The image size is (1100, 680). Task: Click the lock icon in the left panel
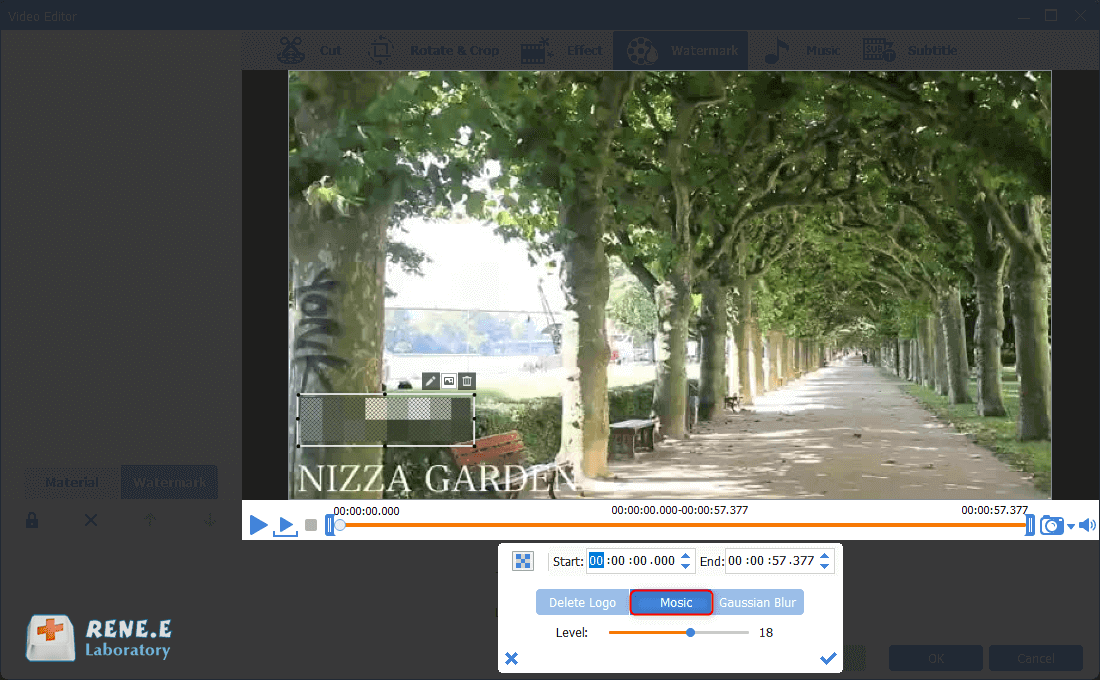coord(32,520)
